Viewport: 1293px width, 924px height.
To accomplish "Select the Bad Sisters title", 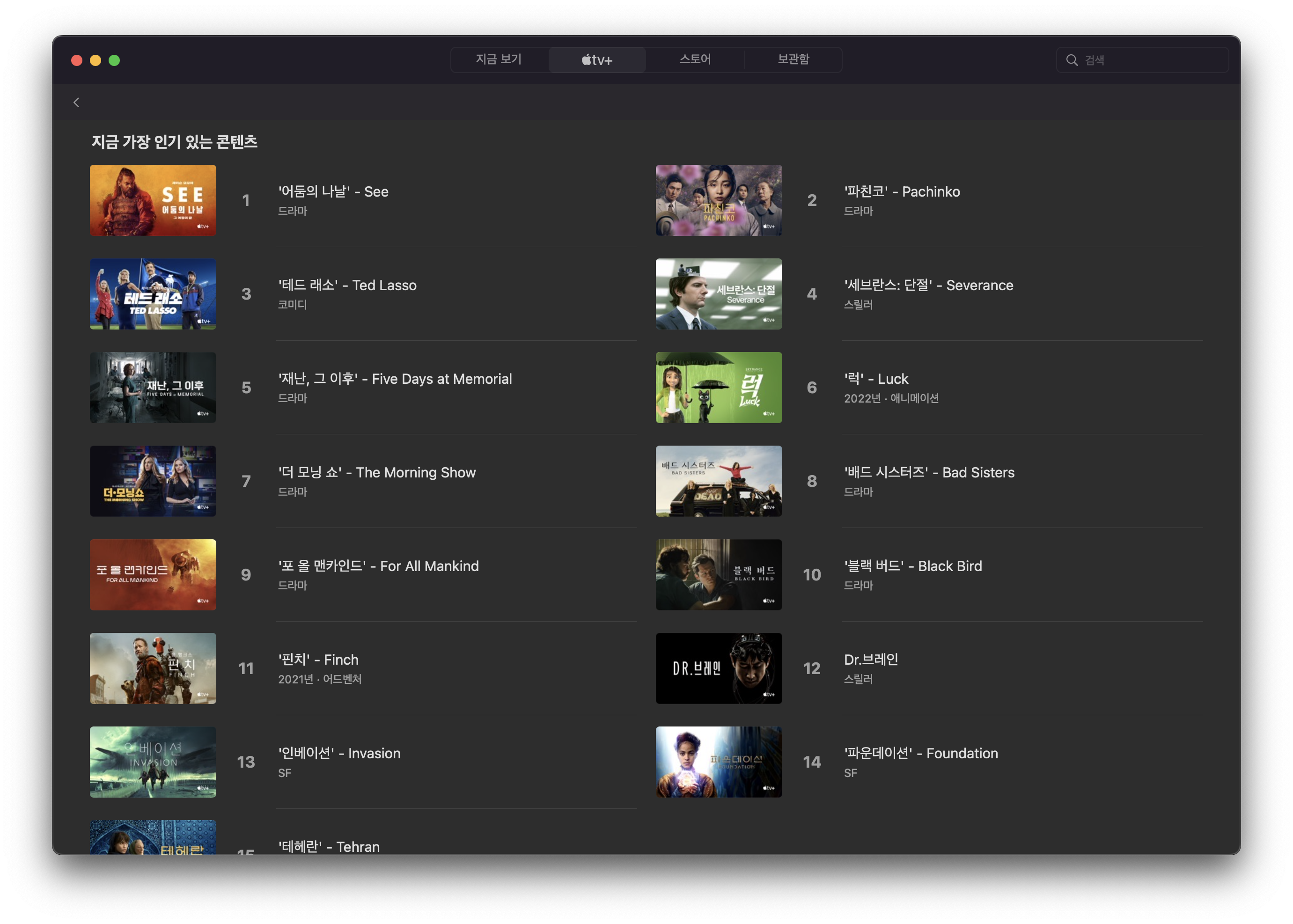I will [929, 473].
